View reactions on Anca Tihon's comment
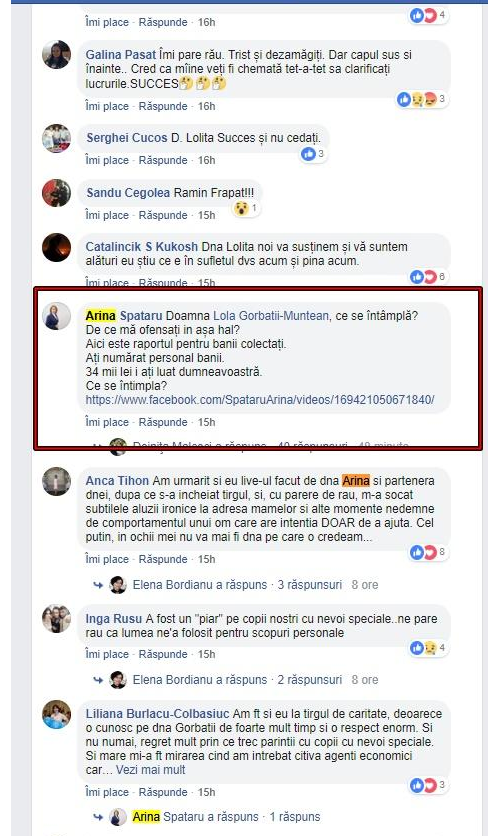 point(429,552)
